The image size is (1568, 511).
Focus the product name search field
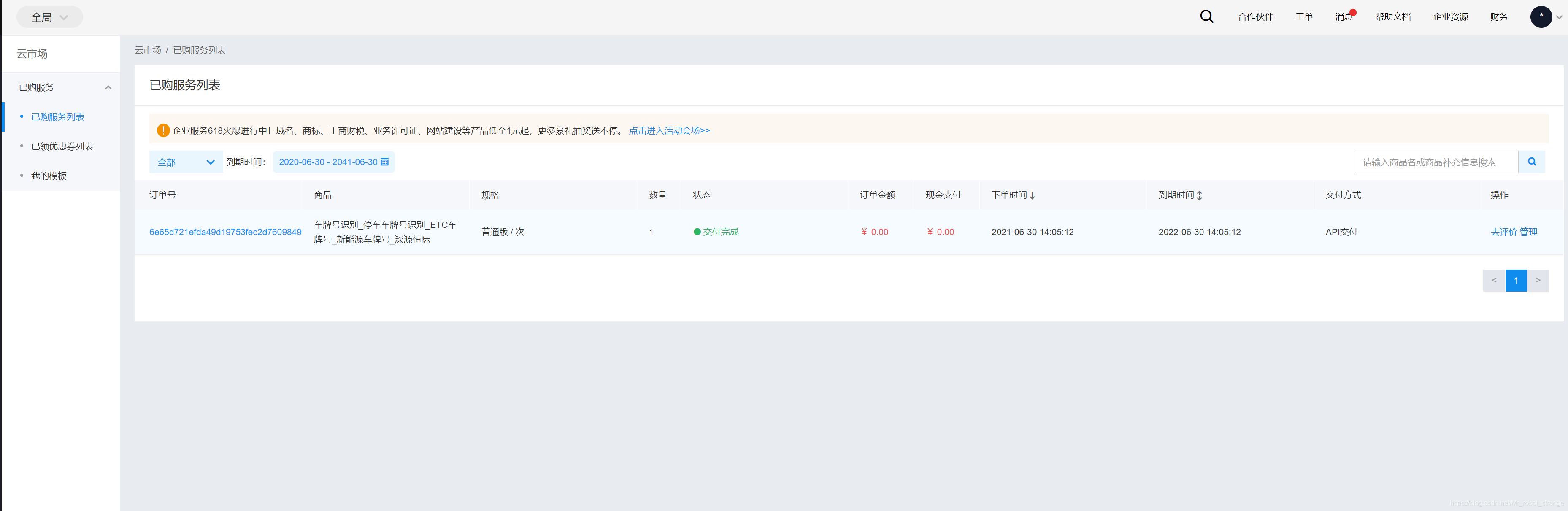point(1436,162)
